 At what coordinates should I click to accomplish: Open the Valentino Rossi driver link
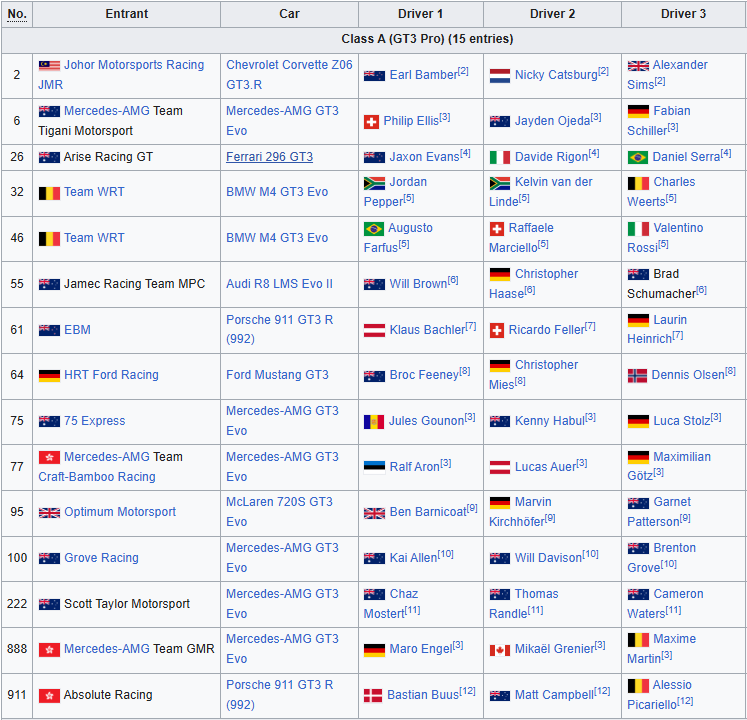(x=665, y=237)
